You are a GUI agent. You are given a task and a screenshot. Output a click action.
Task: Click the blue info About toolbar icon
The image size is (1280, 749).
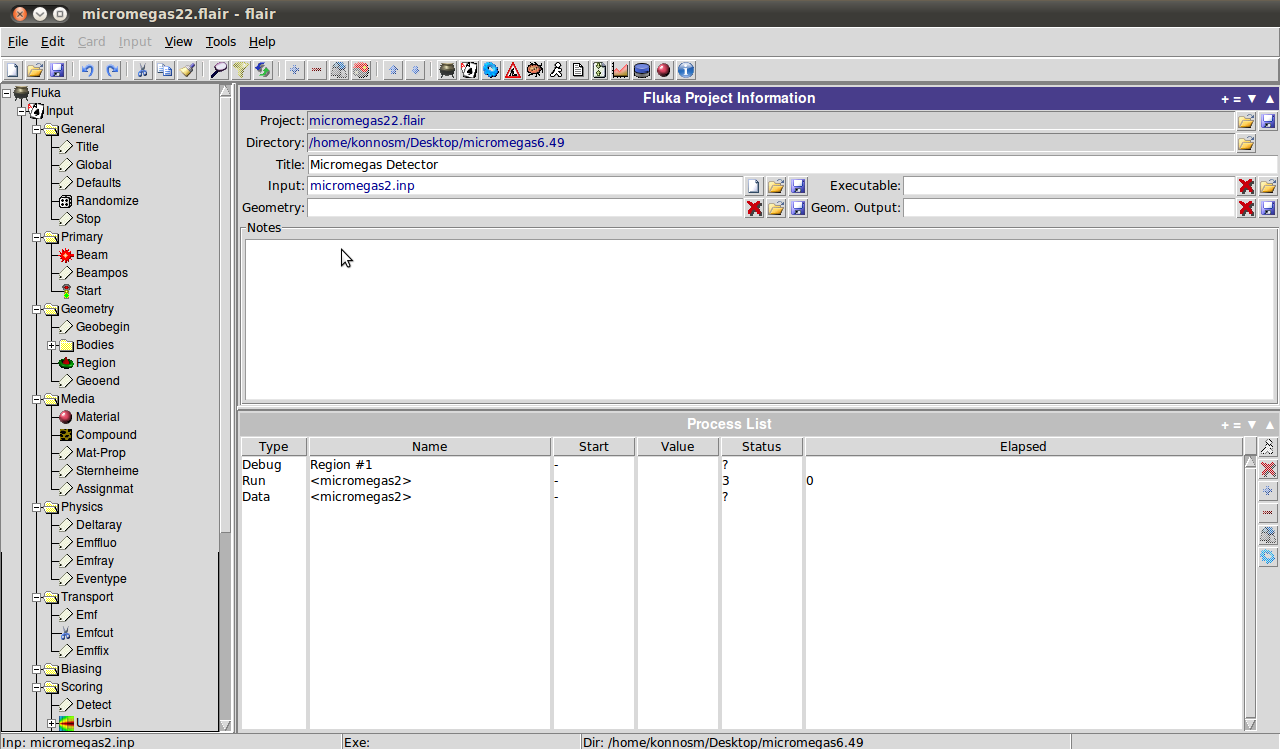tap(686, 70)
